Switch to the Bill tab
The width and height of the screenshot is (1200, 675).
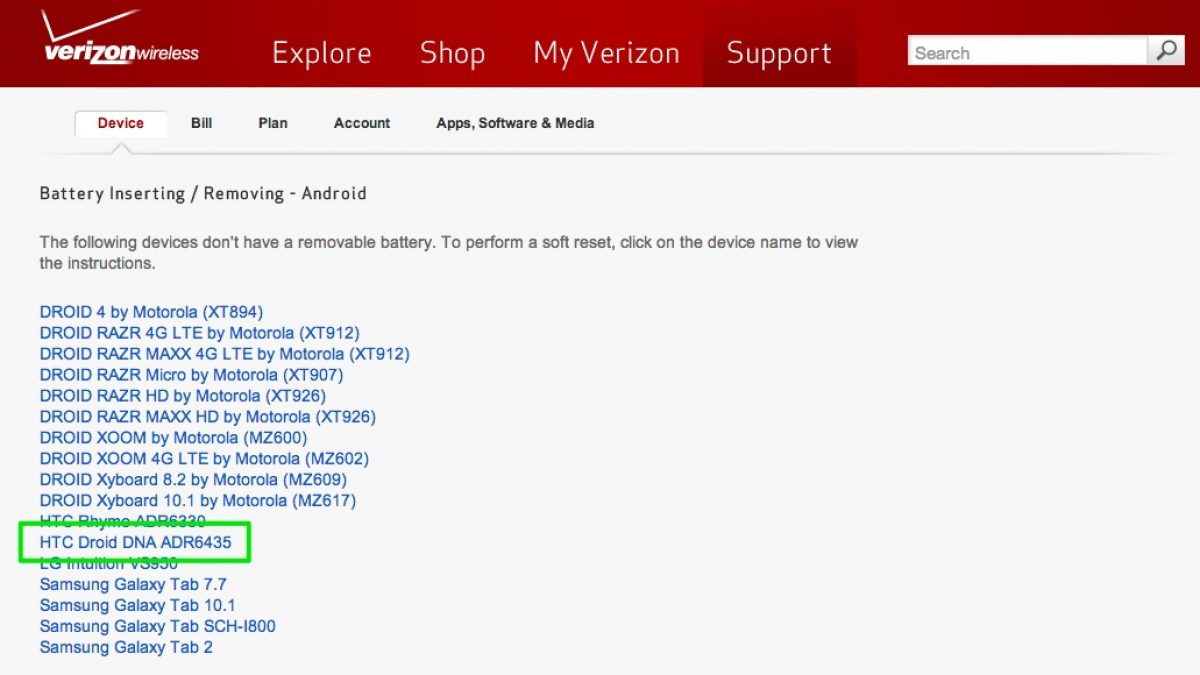(201, 123)
